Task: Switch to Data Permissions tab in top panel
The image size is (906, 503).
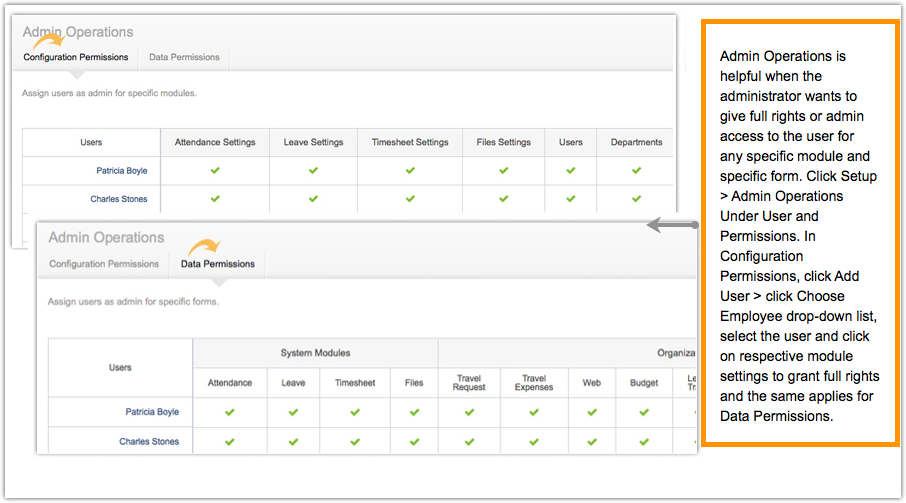Action: coord(184,57)
